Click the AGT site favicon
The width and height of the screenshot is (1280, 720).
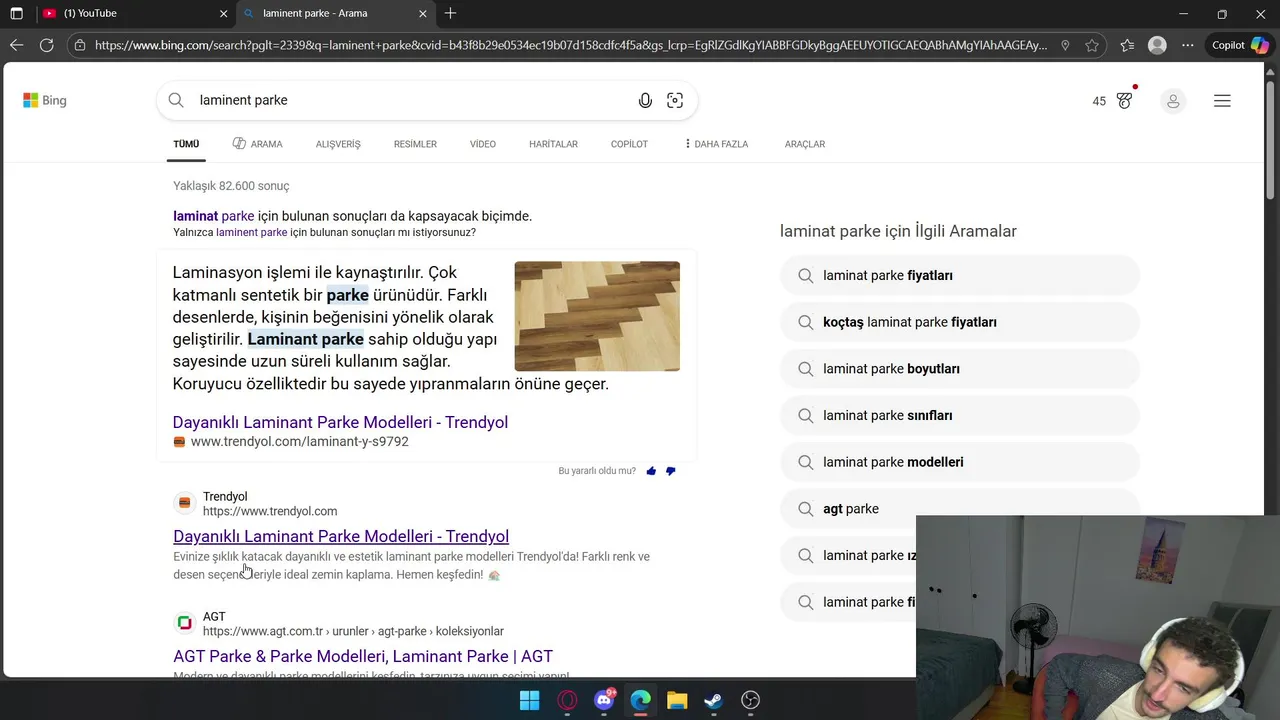tap(184, 623)
